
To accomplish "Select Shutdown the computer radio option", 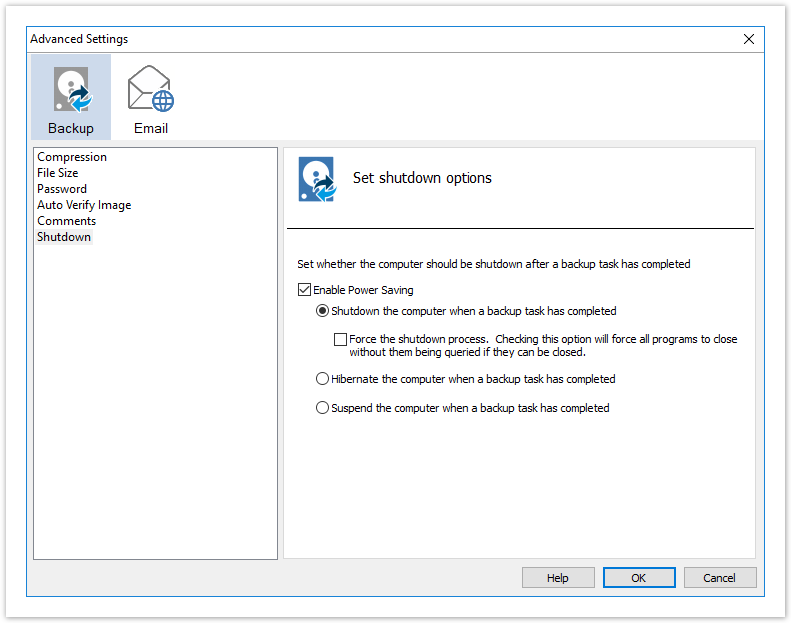I will 322,311.
